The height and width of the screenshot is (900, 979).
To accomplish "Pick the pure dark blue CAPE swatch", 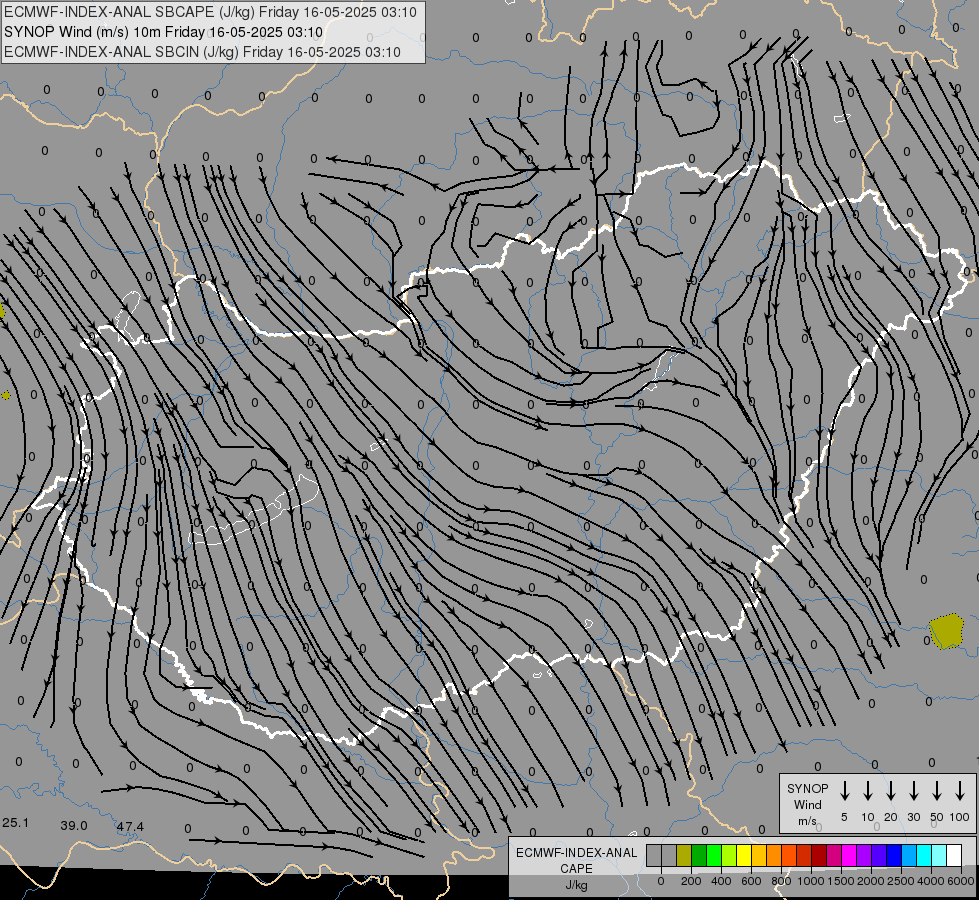I will coord(894,855).
